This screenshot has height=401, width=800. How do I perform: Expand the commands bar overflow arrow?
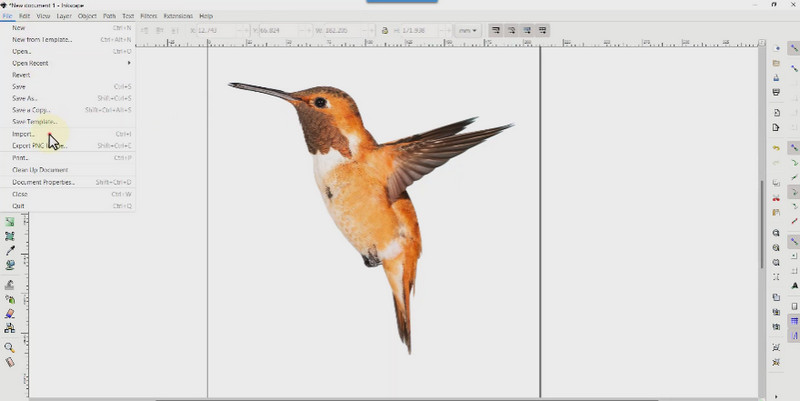[776, 396]
